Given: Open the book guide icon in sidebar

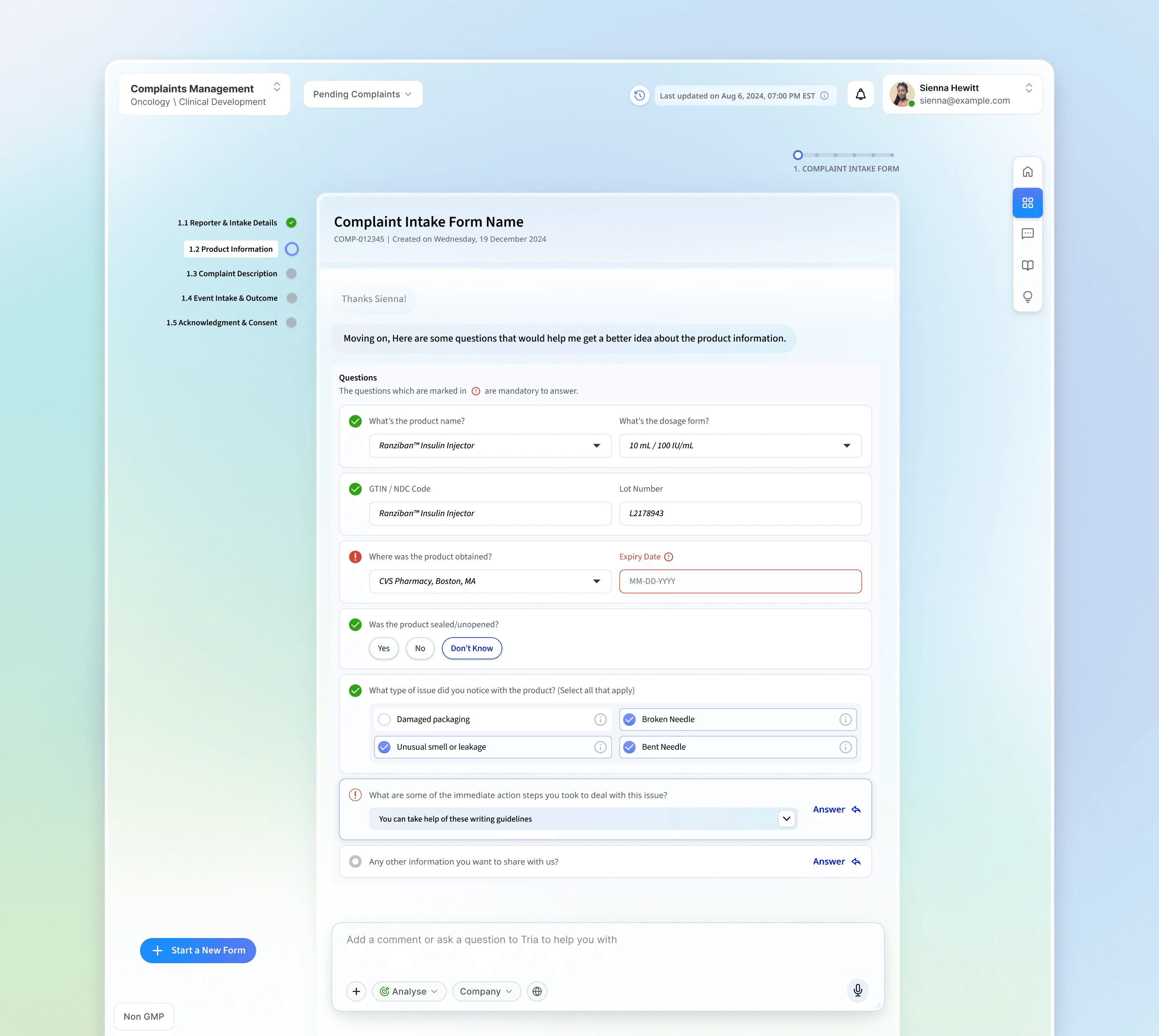Looking at the screenshot, I should [x=1027, y=265].
